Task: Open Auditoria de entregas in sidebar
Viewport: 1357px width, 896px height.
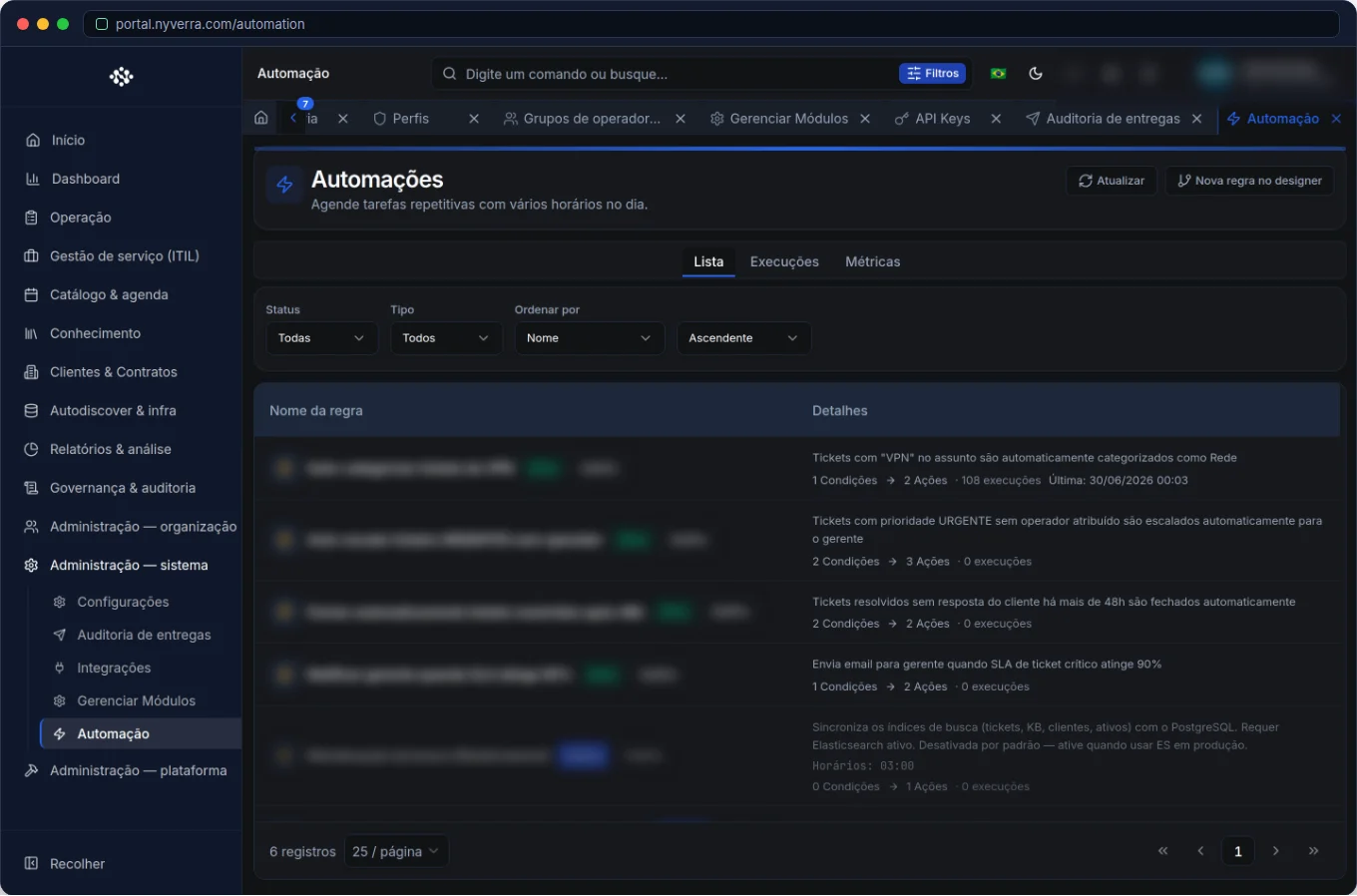Action: click(144, 636)
